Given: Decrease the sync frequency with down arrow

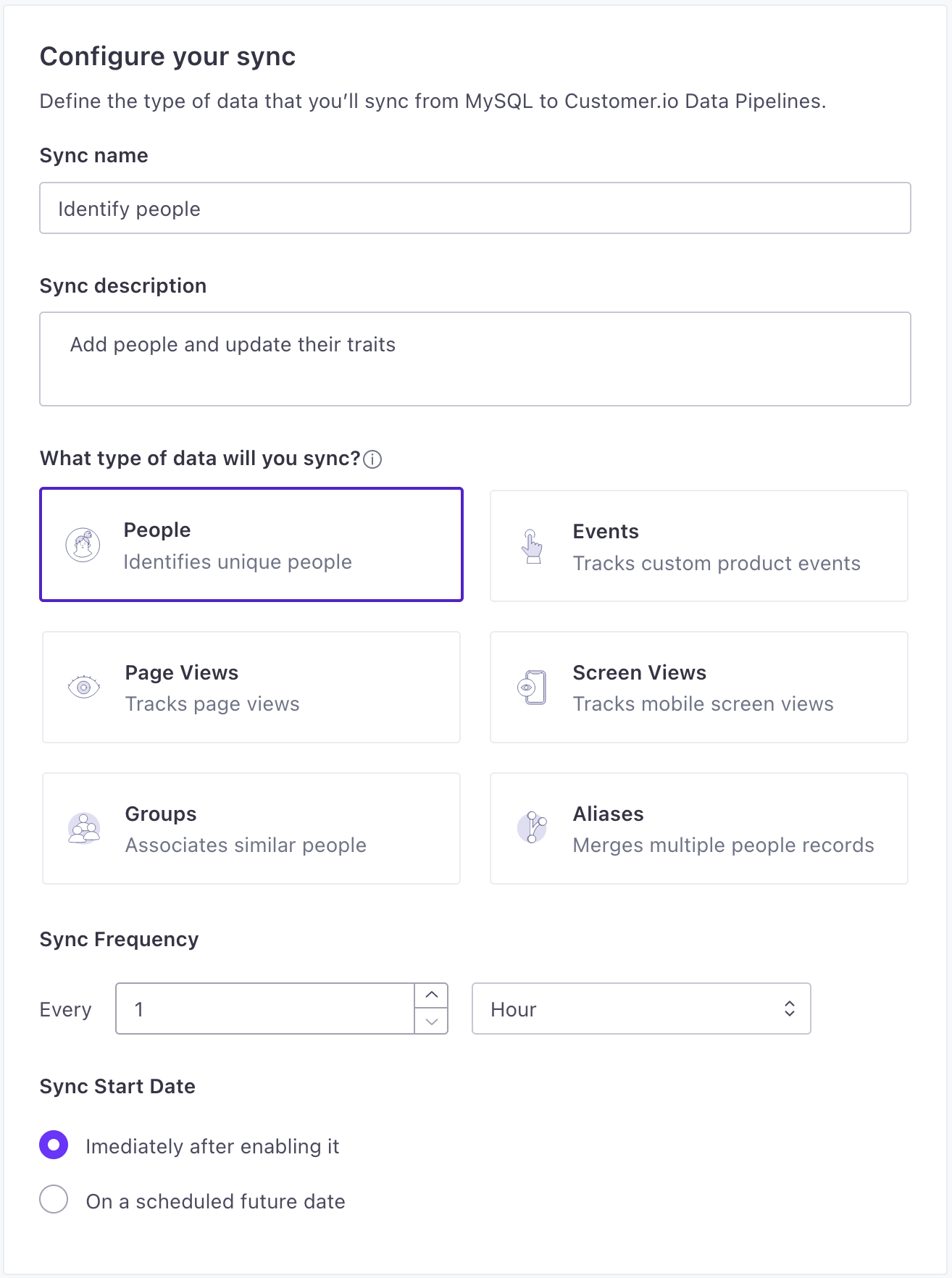Looking at the screenshot, I should pos(432,1022).
